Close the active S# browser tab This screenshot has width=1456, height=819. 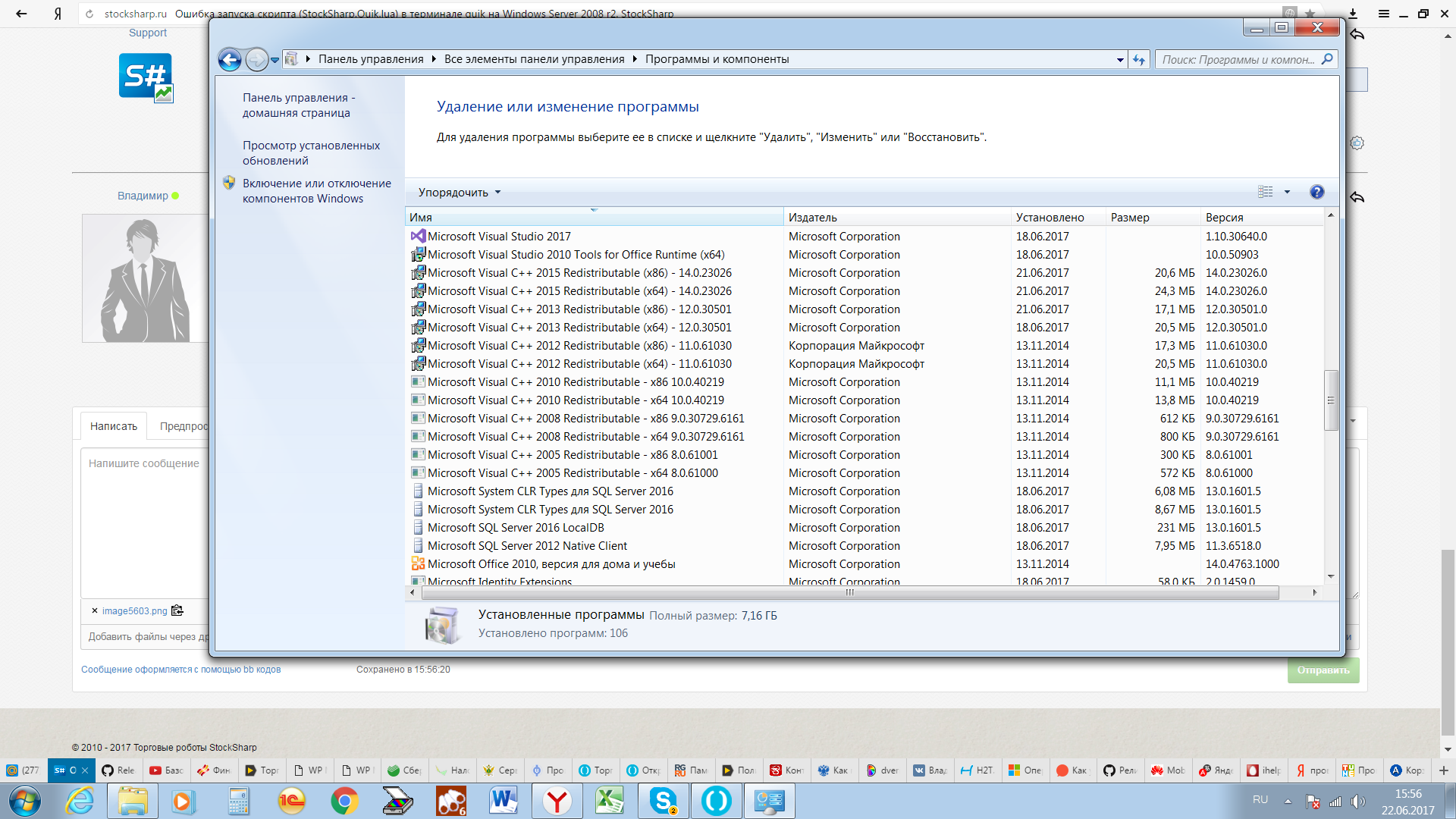(x=85, y=770)
